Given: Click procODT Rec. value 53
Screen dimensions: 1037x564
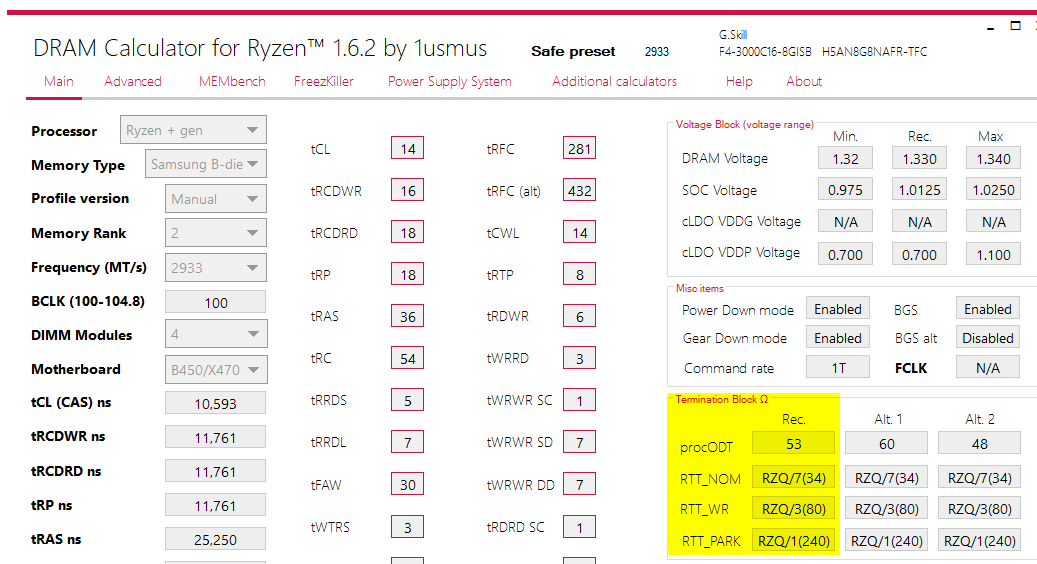Looking at the screenshot, I should point(793,444).
